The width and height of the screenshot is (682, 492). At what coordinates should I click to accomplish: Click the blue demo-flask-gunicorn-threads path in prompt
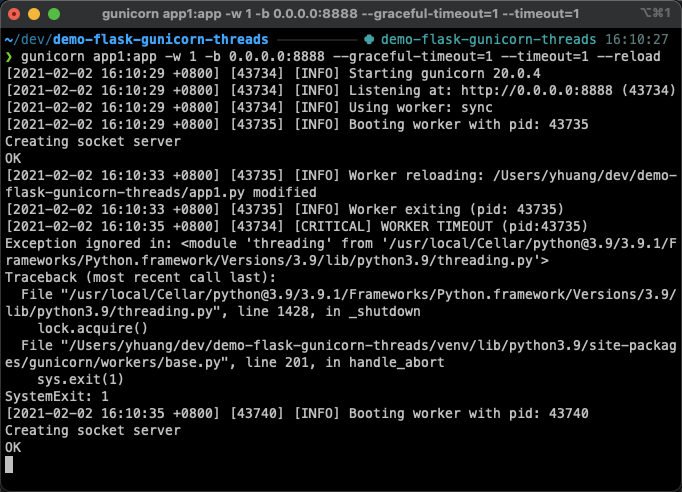160,40
